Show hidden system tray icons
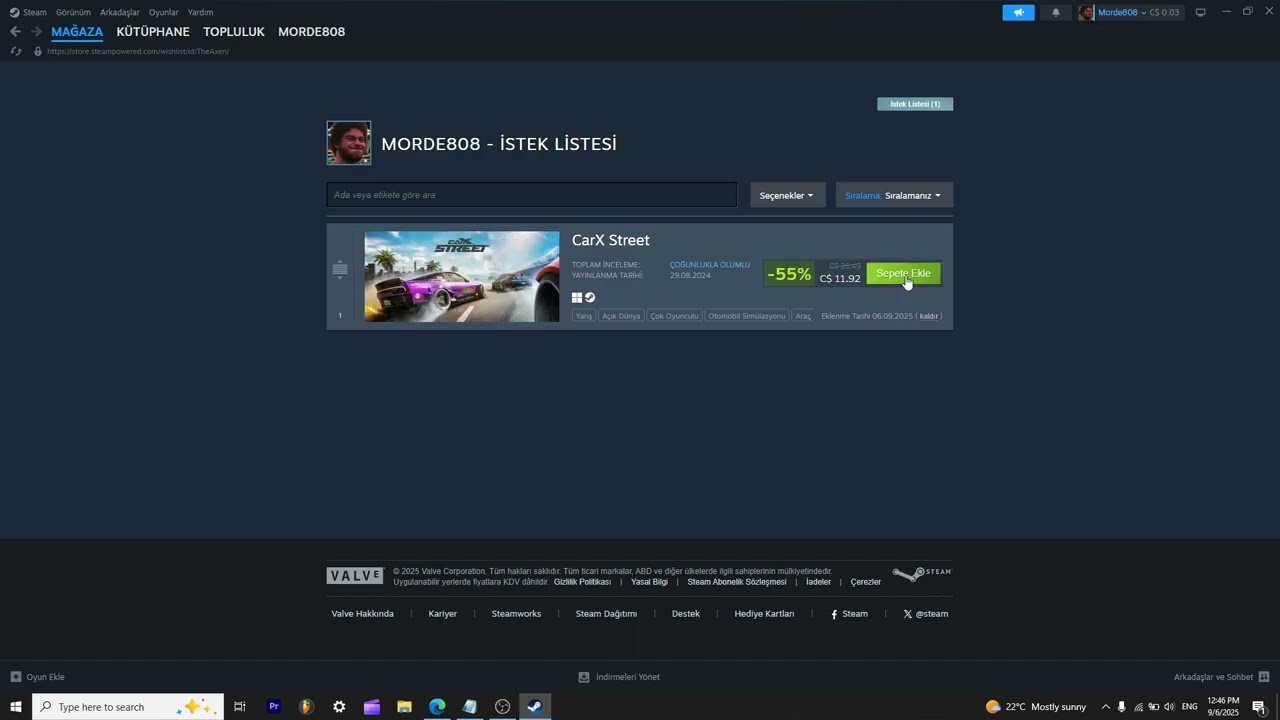The height and width of the screenshot is (720, 1280). click(1105, 707)
